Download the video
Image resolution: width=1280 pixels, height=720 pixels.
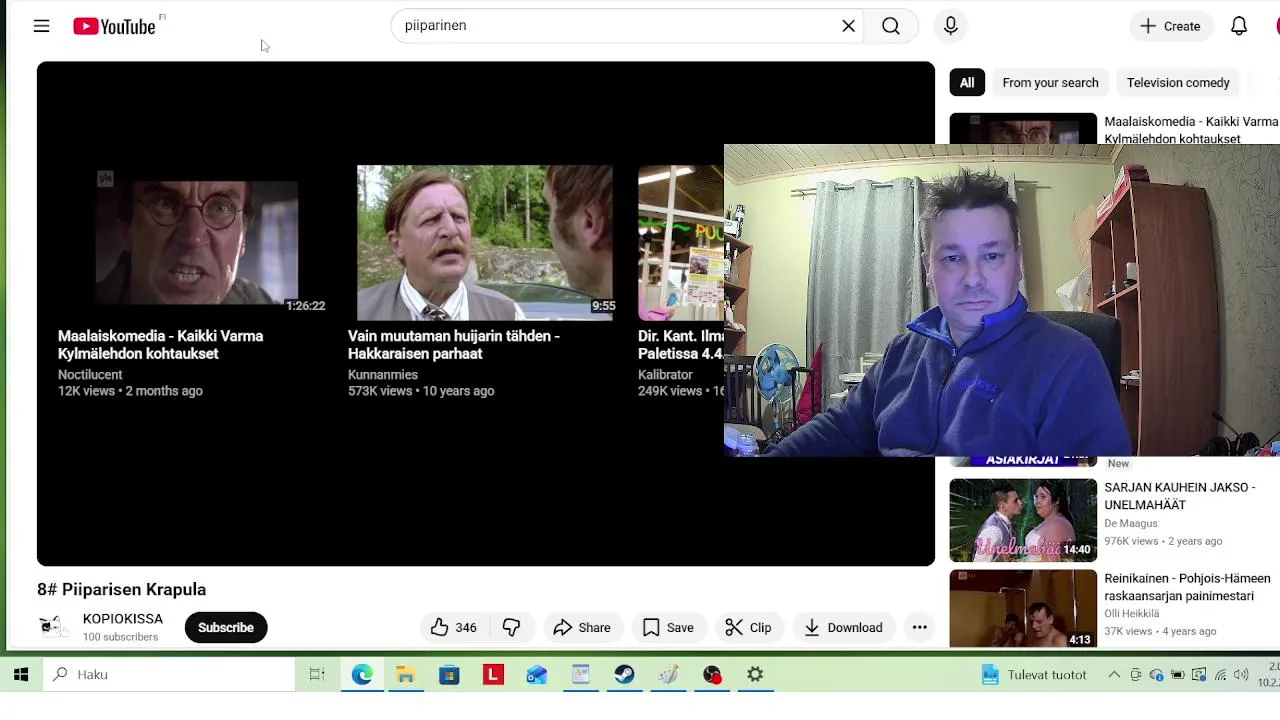[843, 627]
